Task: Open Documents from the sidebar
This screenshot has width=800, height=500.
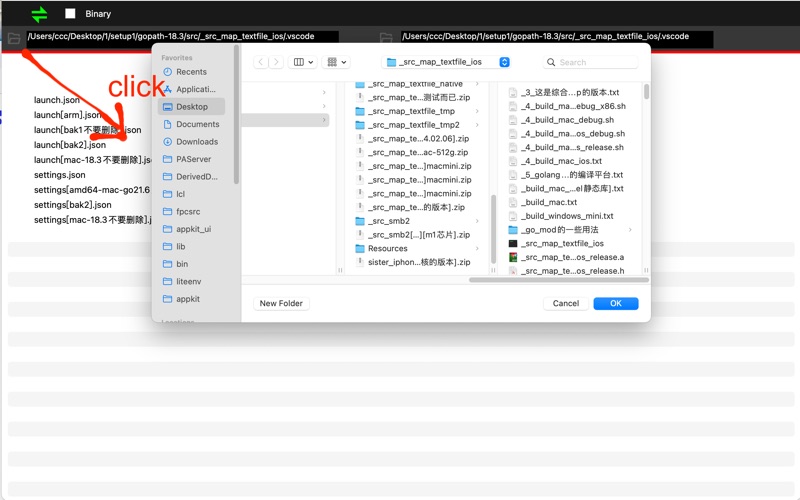Action: point(197,124)
